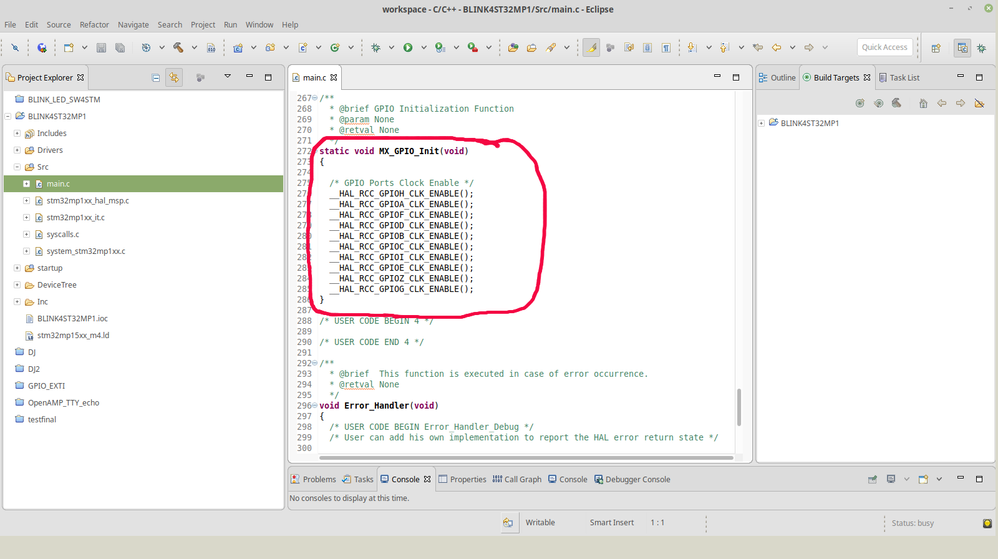
Task: Click the Open Task folder icon
Action: [531, 47]
